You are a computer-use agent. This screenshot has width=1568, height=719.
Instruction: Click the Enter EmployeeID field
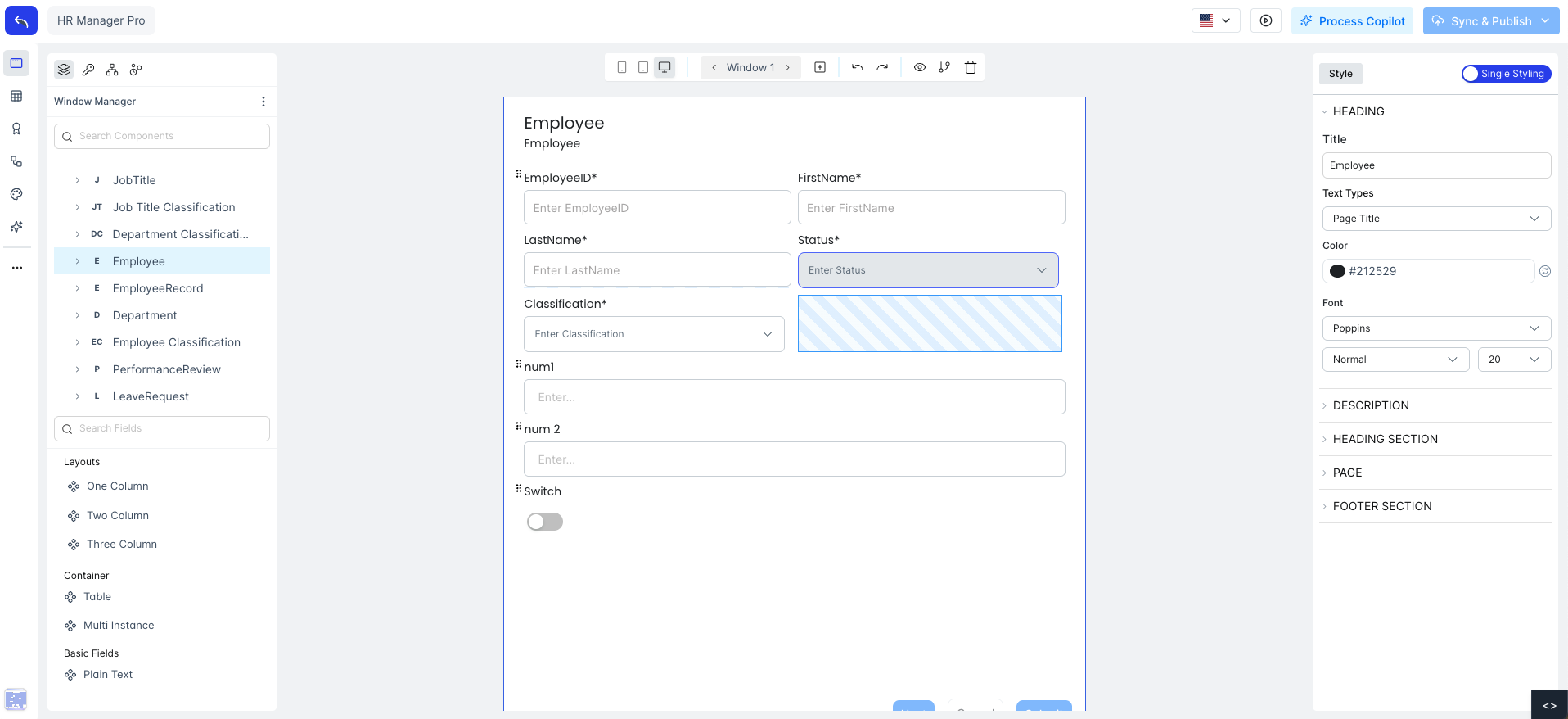pos(657,208)
